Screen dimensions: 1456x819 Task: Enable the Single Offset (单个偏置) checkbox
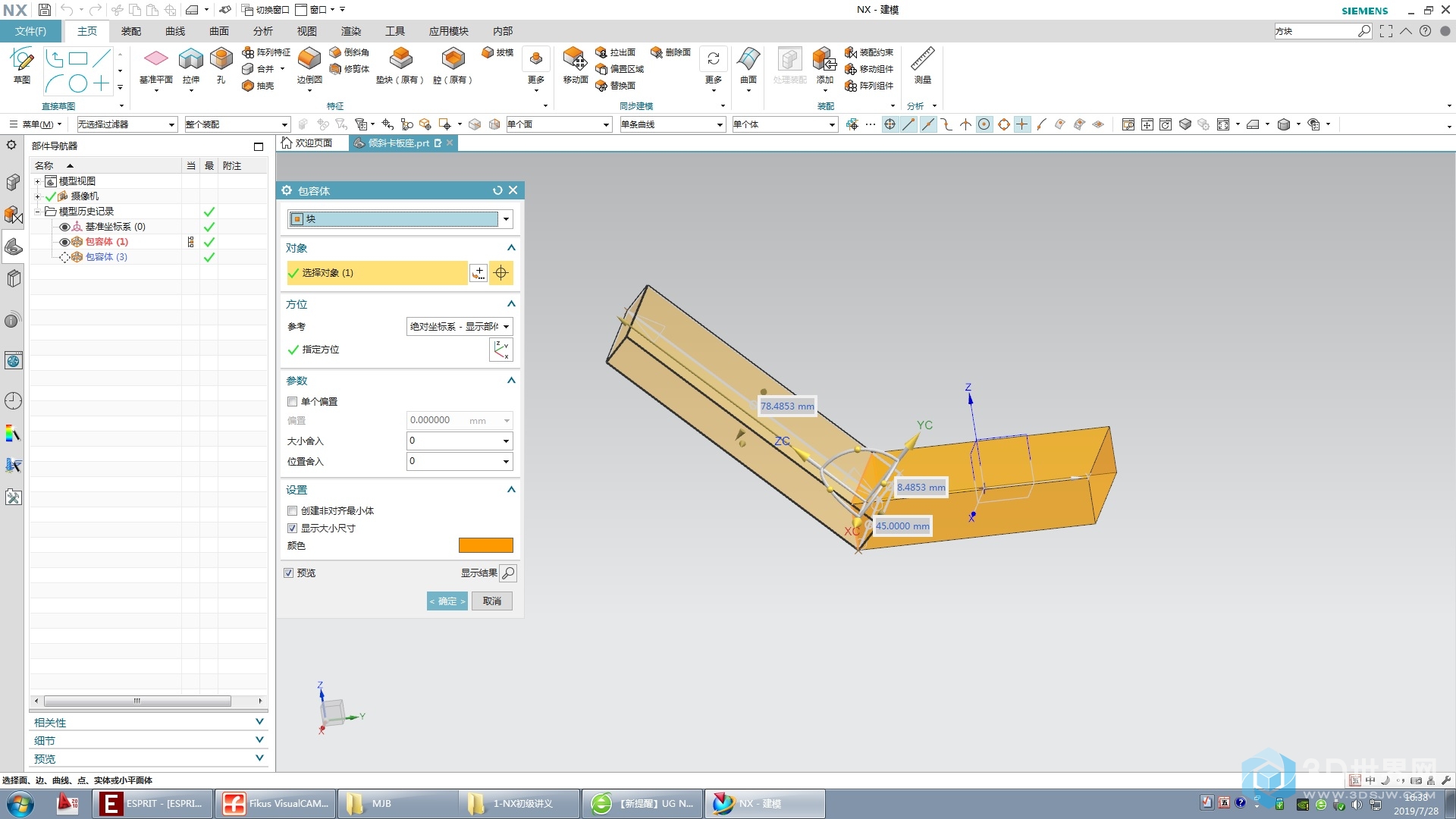pyautogui.click(x=292, y=402)
